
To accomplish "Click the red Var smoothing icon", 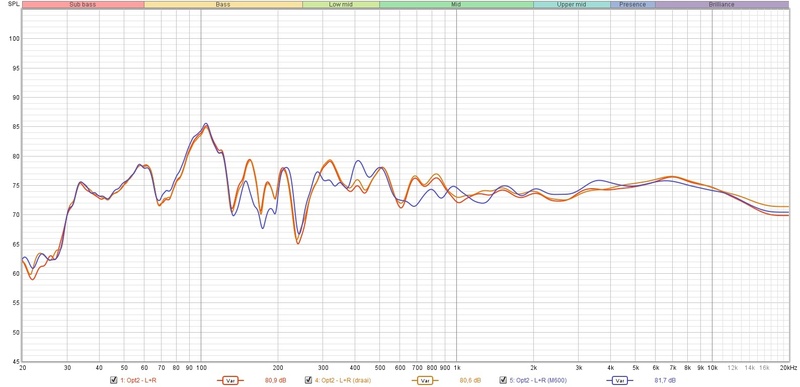I will [231, 380].
